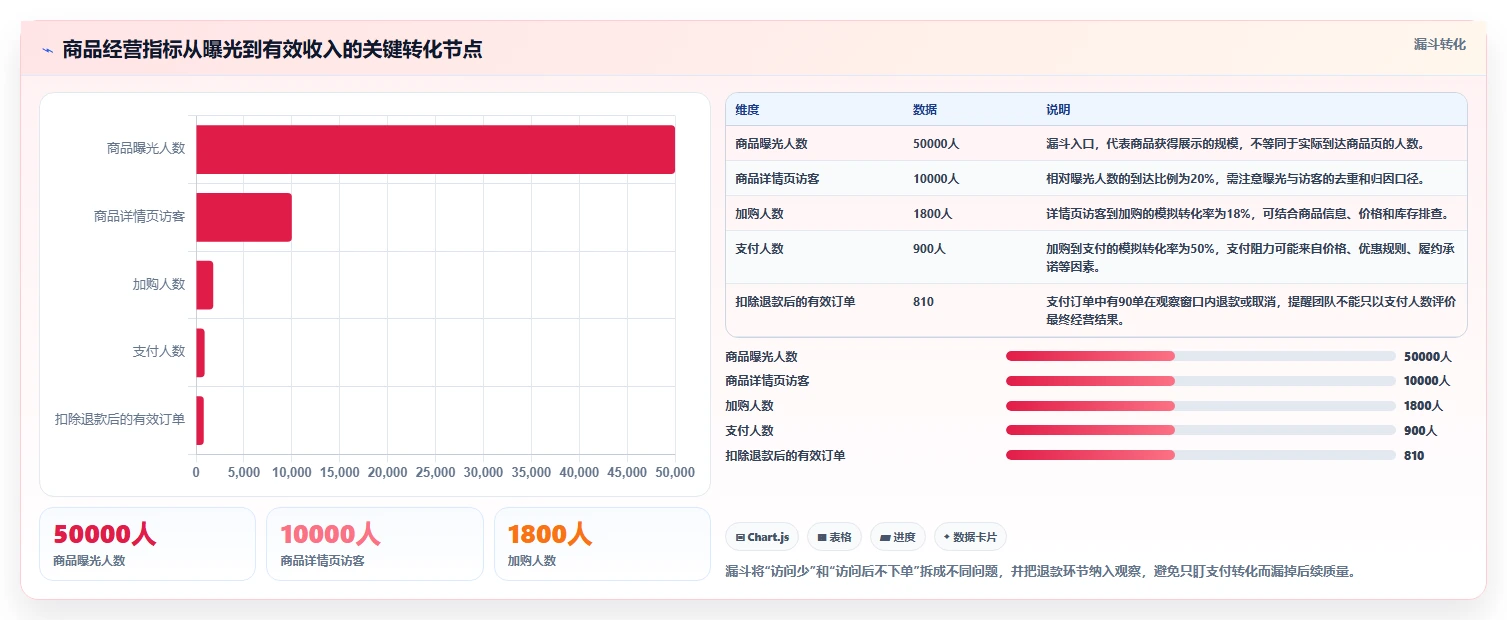Viewport: 1507px width, 620px height.
Task: Select the 进度 chip
Action: pos(898,537)
